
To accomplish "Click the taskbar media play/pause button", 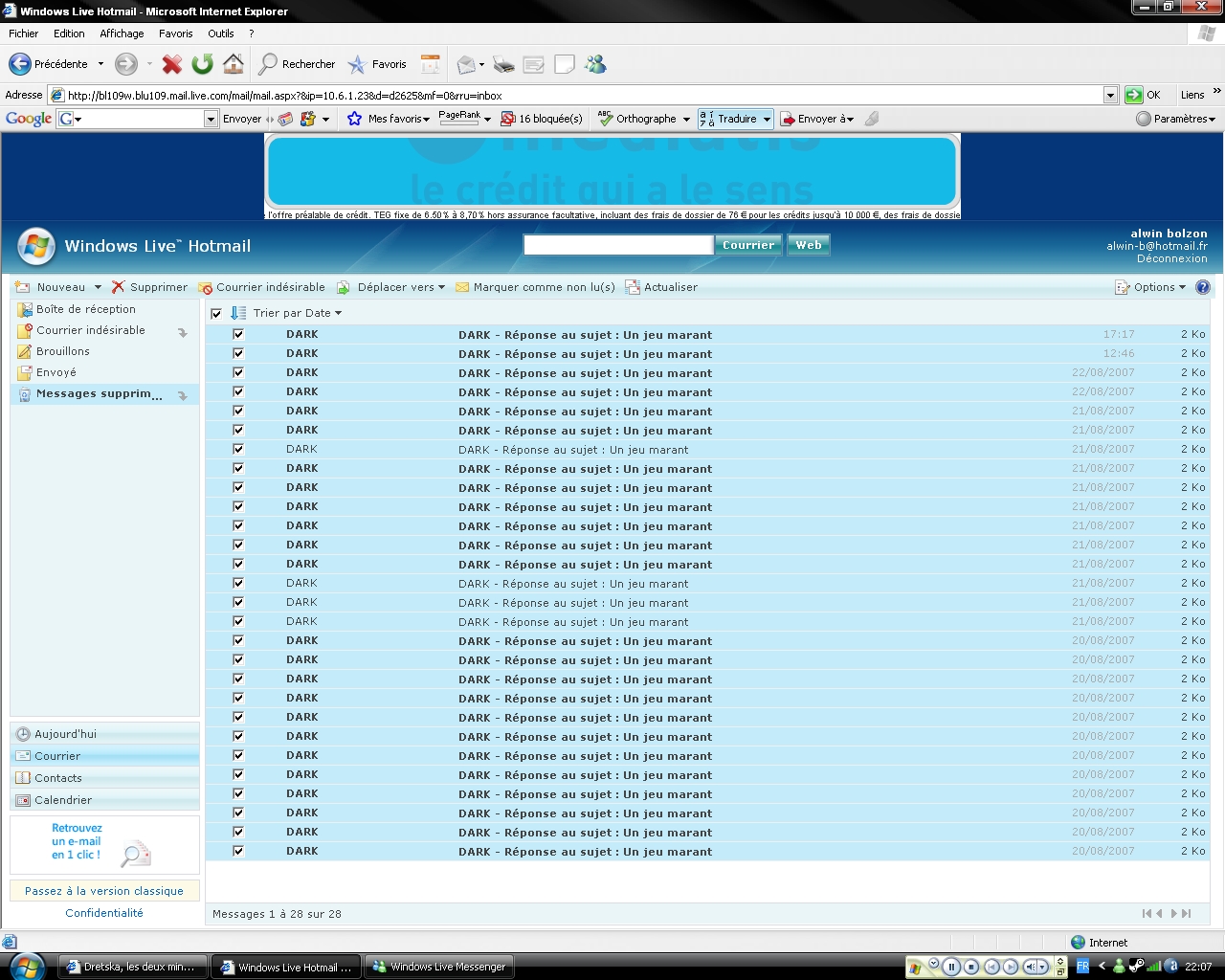I will coord(951,967).
